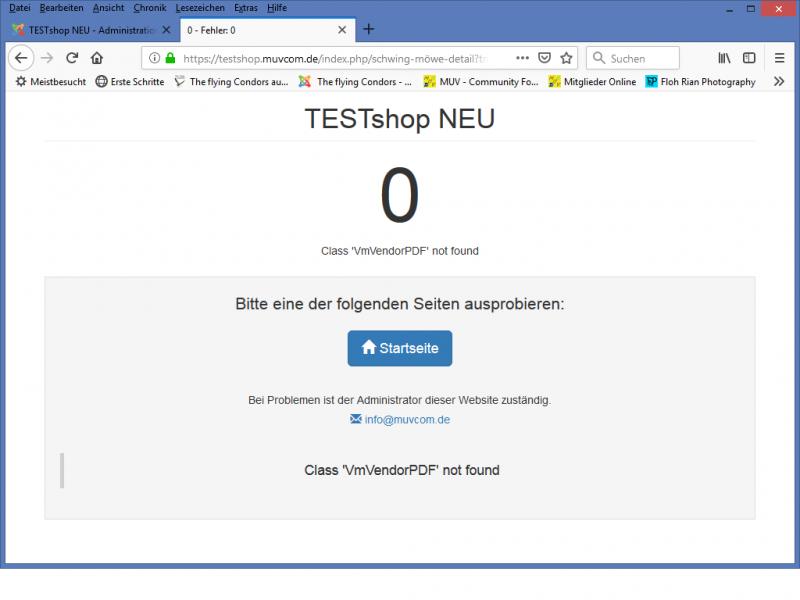Show site information via the info icon
800x600 pixels.
(x=154, y=58)
